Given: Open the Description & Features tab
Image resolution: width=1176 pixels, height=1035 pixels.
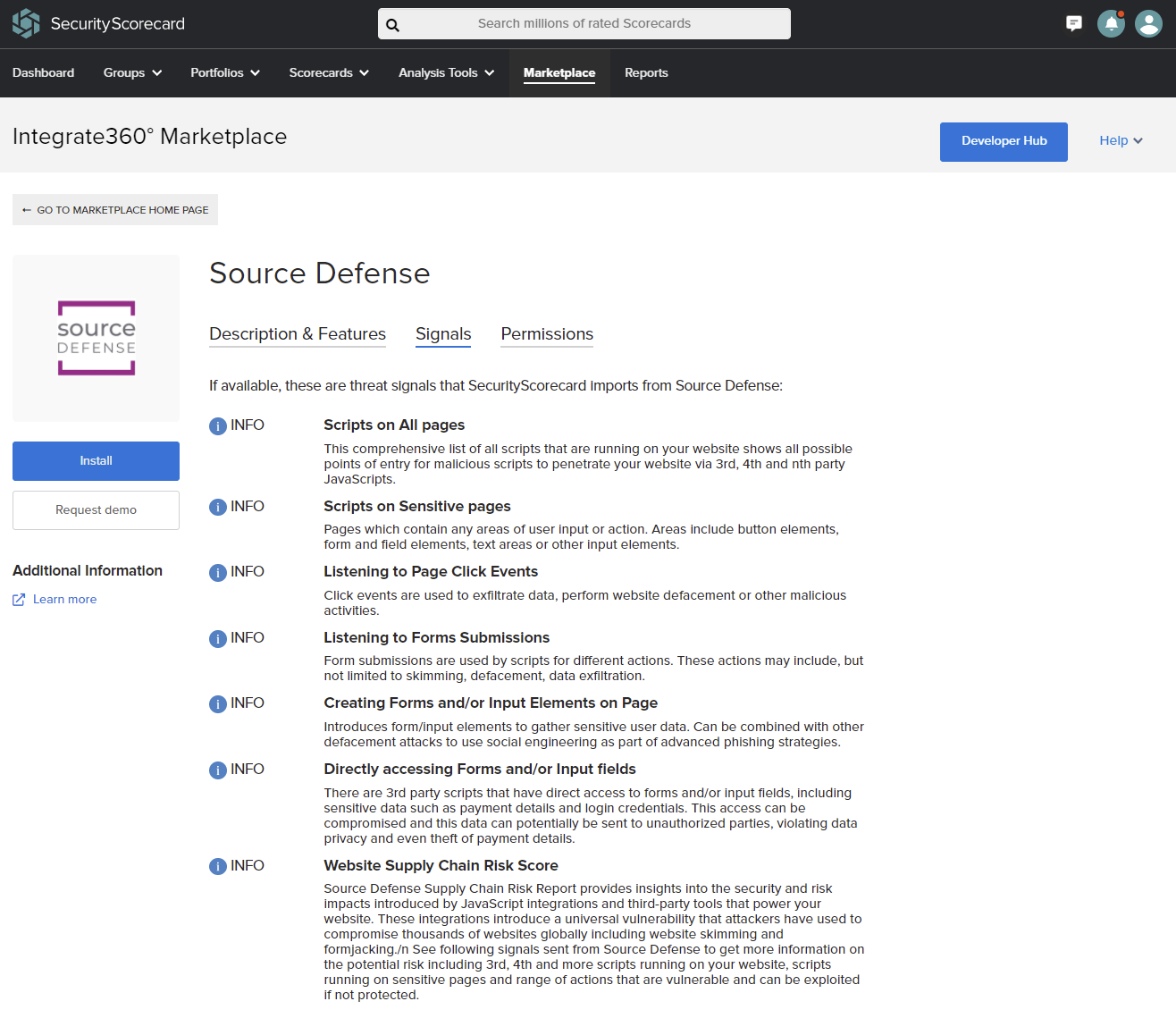Looking at the screenshot, I should (297, 334).
